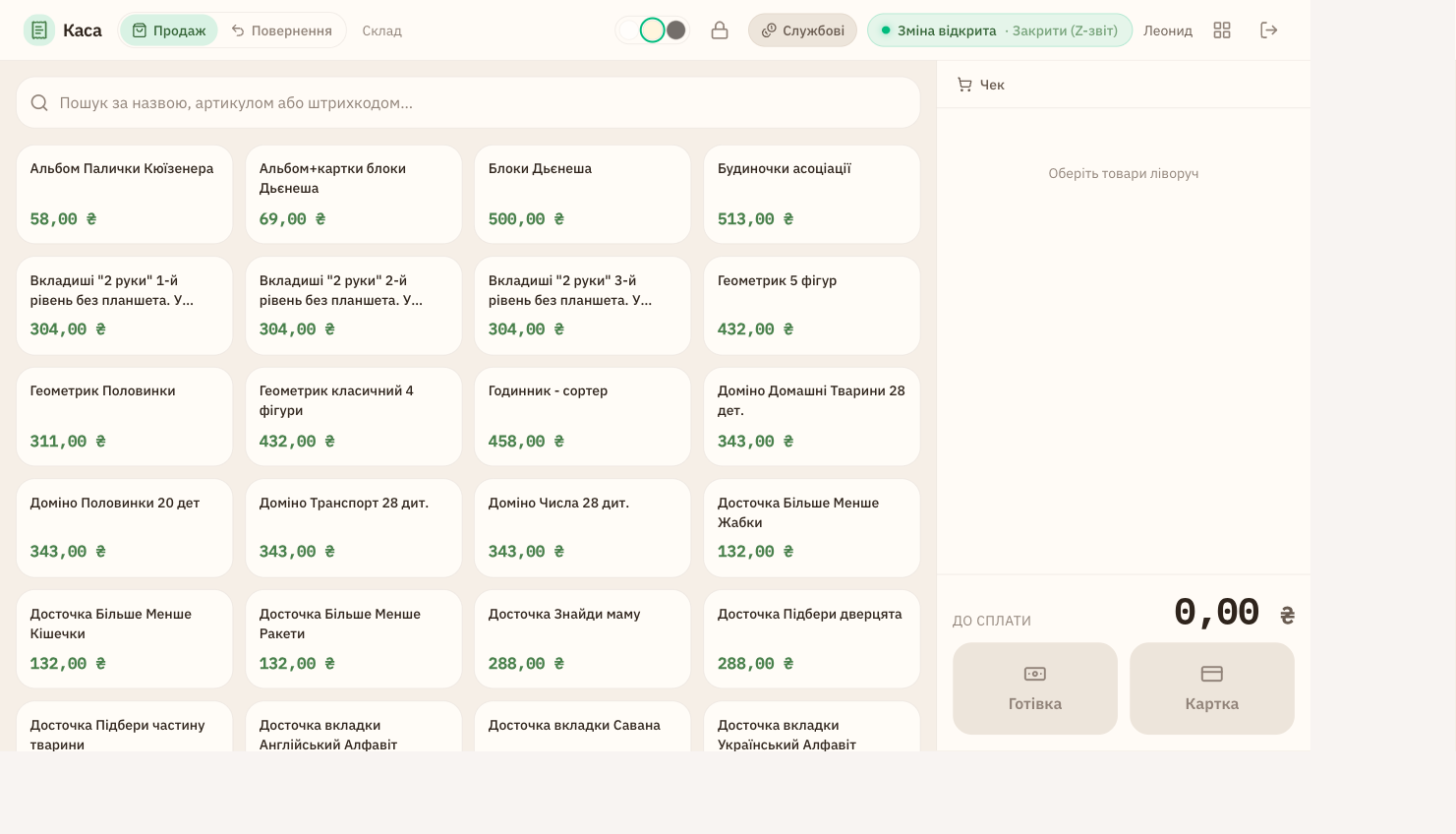Pay by card via the Картка button
1456x834 pixels.
pyautogui.click(x=1212, y=688)
